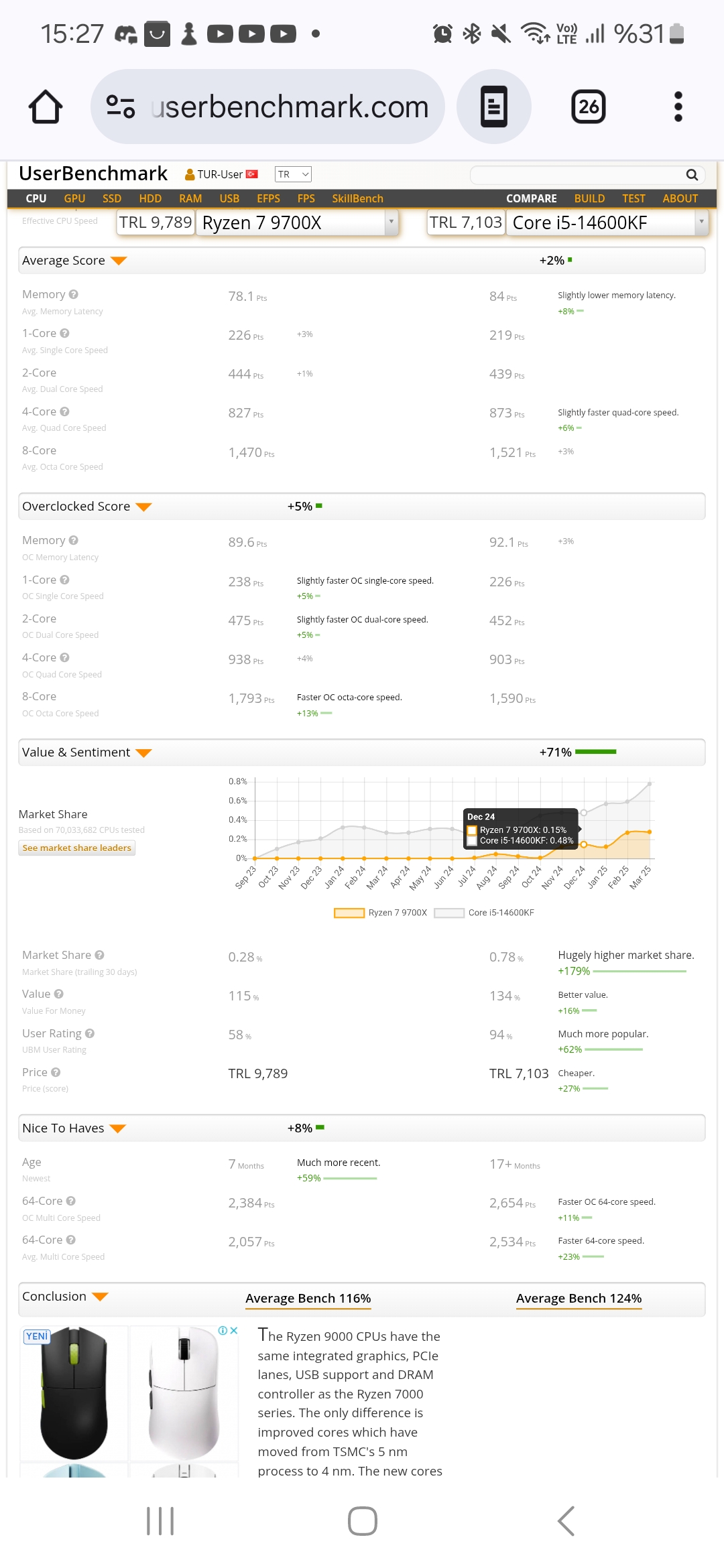Tap the Android back navigation button
The width and height of the screenshot is (724, 1568).
[566, 1521]
